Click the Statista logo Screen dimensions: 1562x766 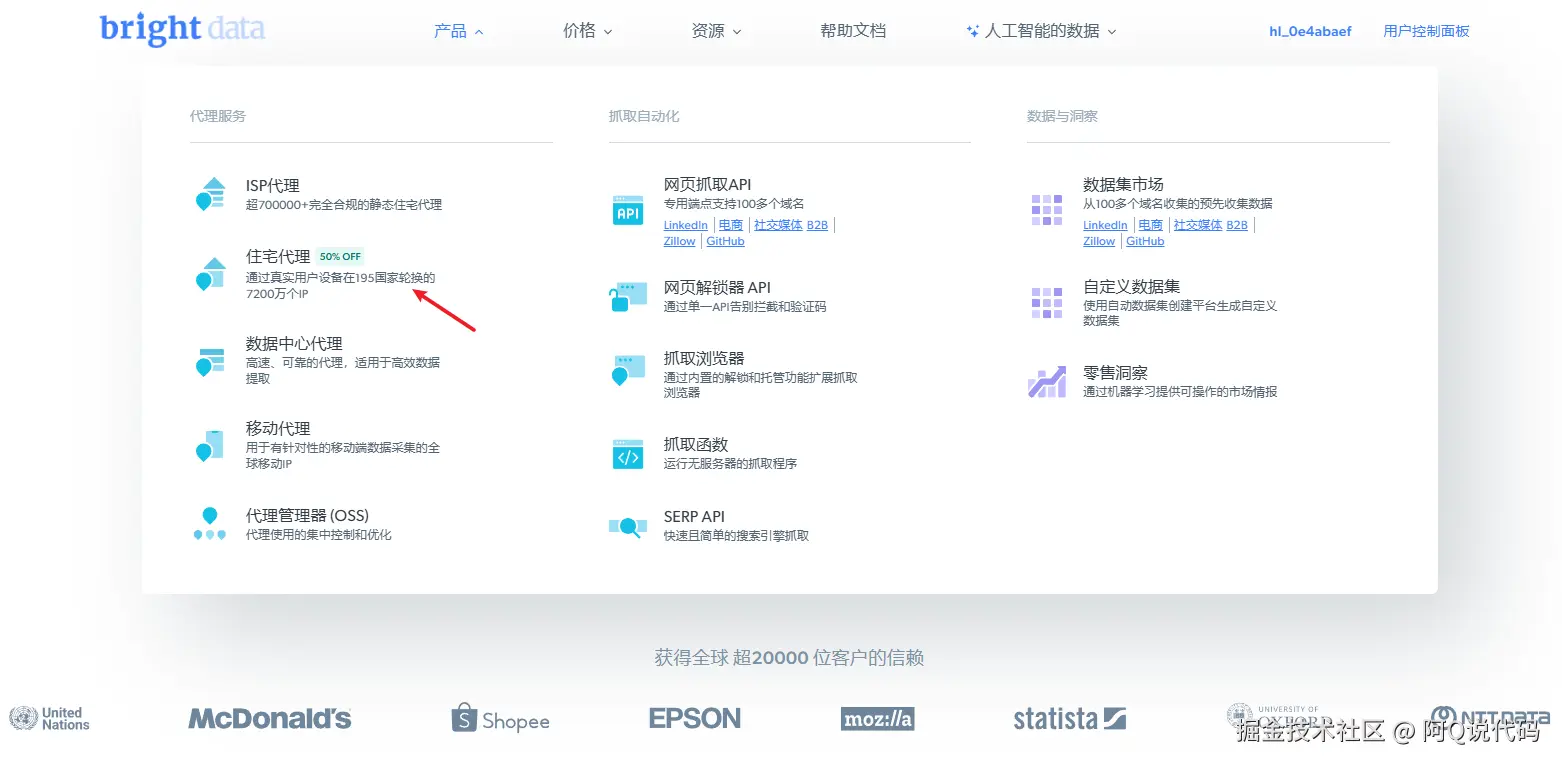coord(1070,718)
